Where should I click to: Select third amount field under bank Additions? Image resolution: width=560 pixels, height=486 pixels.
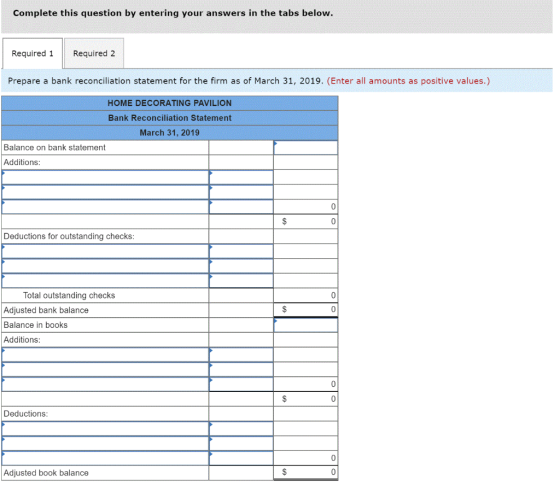241,207
